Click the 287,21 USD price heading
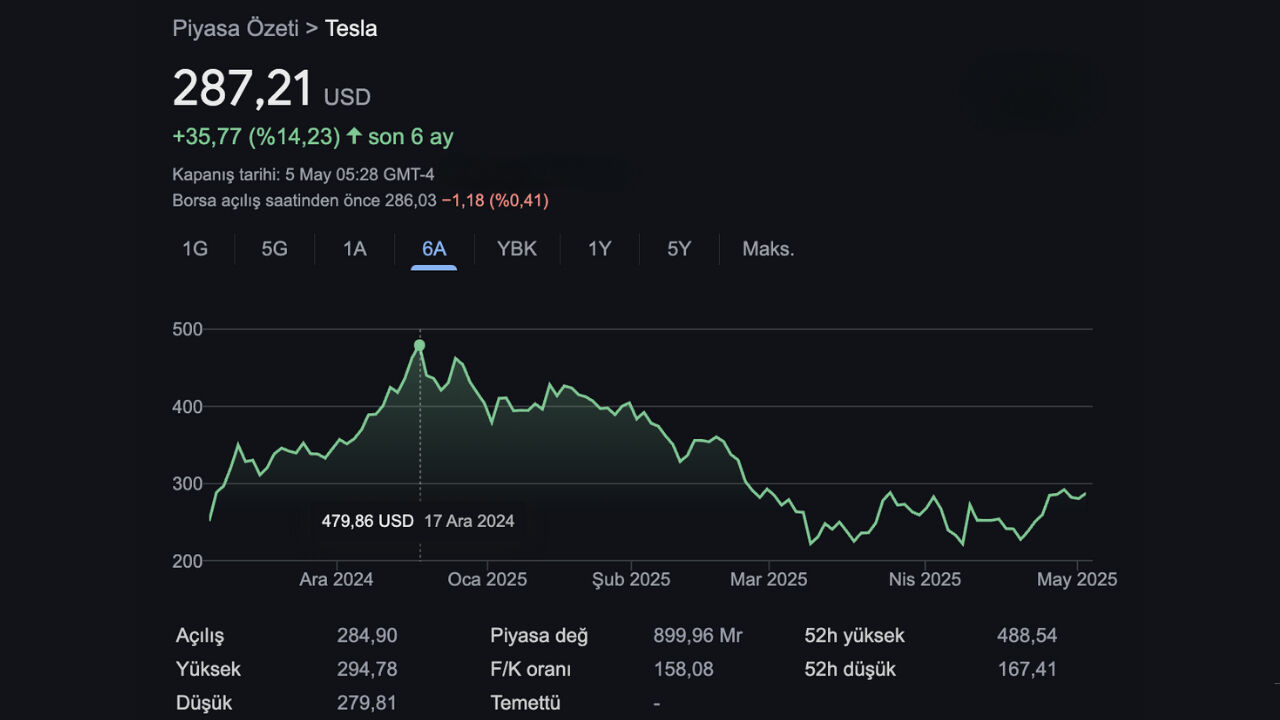 [244, 90]
